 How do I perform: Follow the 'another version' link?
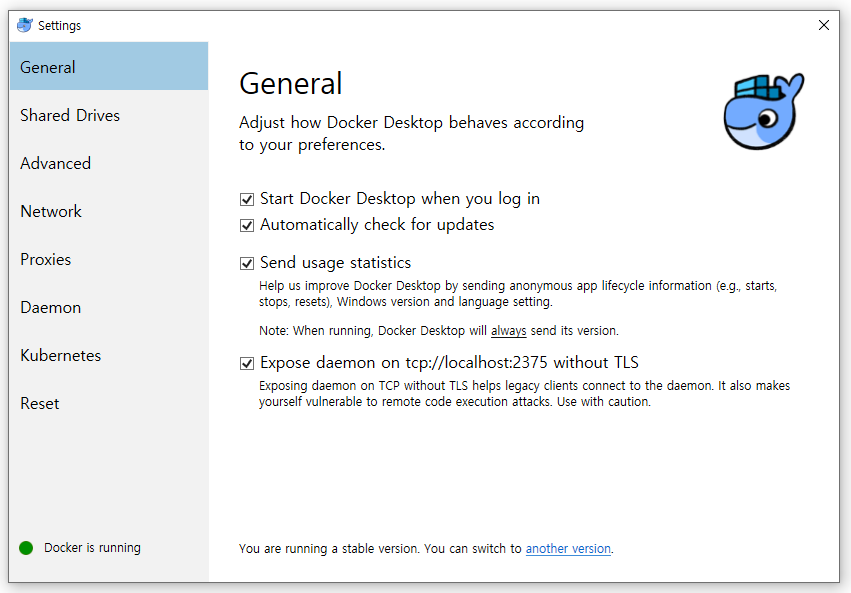coord(568,549)
